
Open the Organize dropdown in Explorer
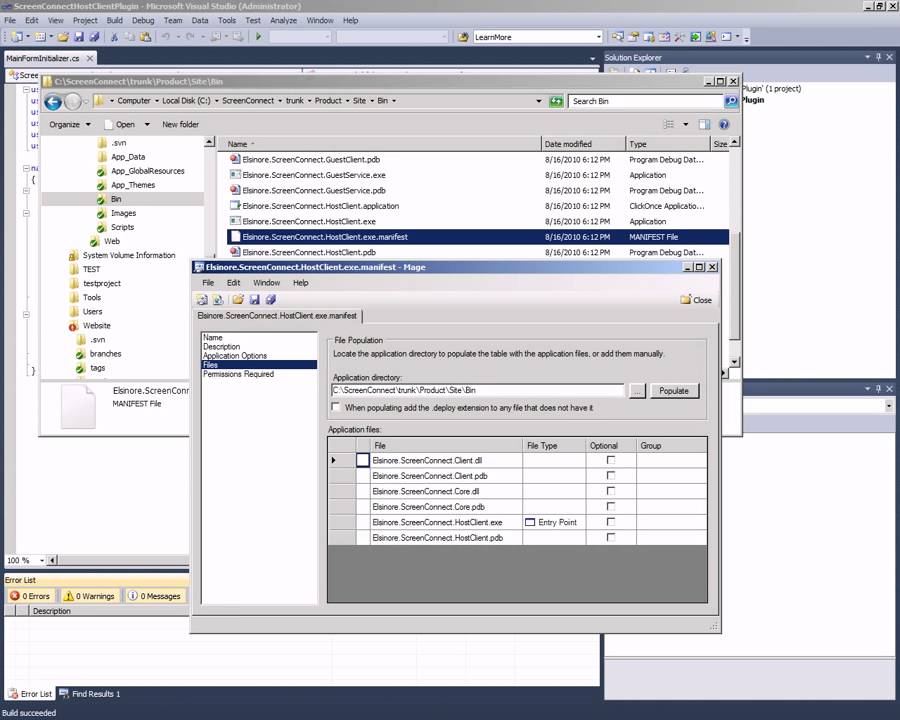69,125
